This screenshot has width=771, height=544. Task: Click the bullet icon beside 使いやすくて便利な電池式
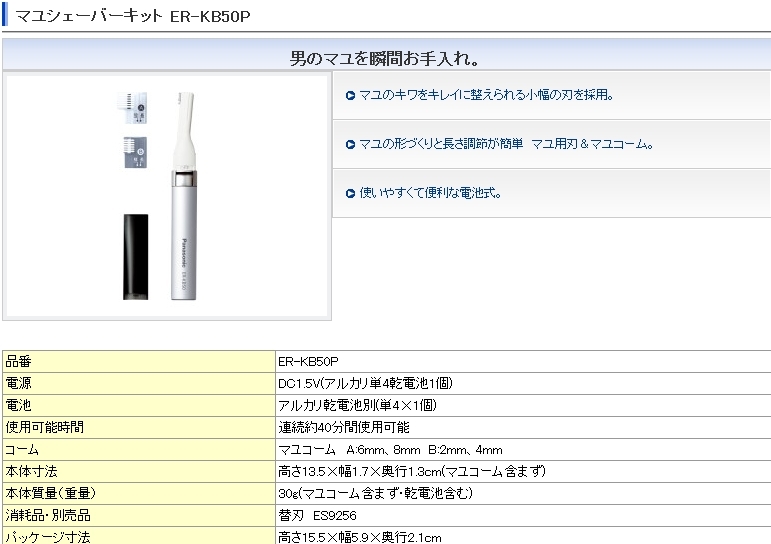click(x=350, y=193)
